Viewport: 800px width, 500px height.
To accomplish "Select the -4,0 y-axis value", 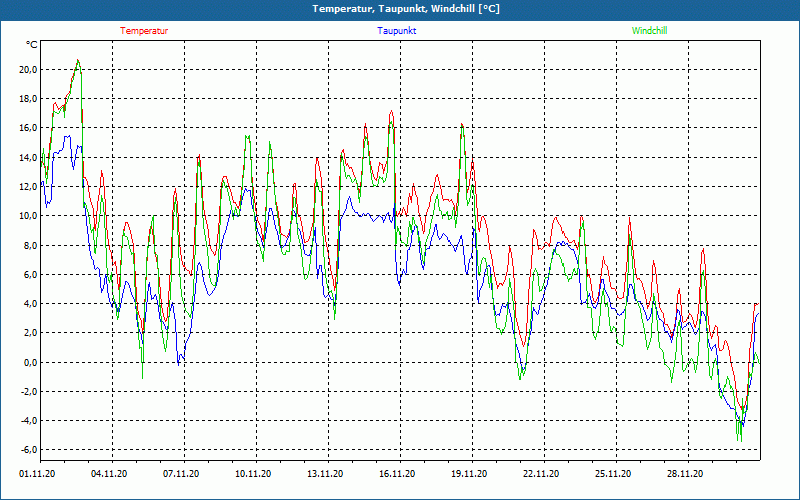I will pyautogui.click(x=29, y=420).
